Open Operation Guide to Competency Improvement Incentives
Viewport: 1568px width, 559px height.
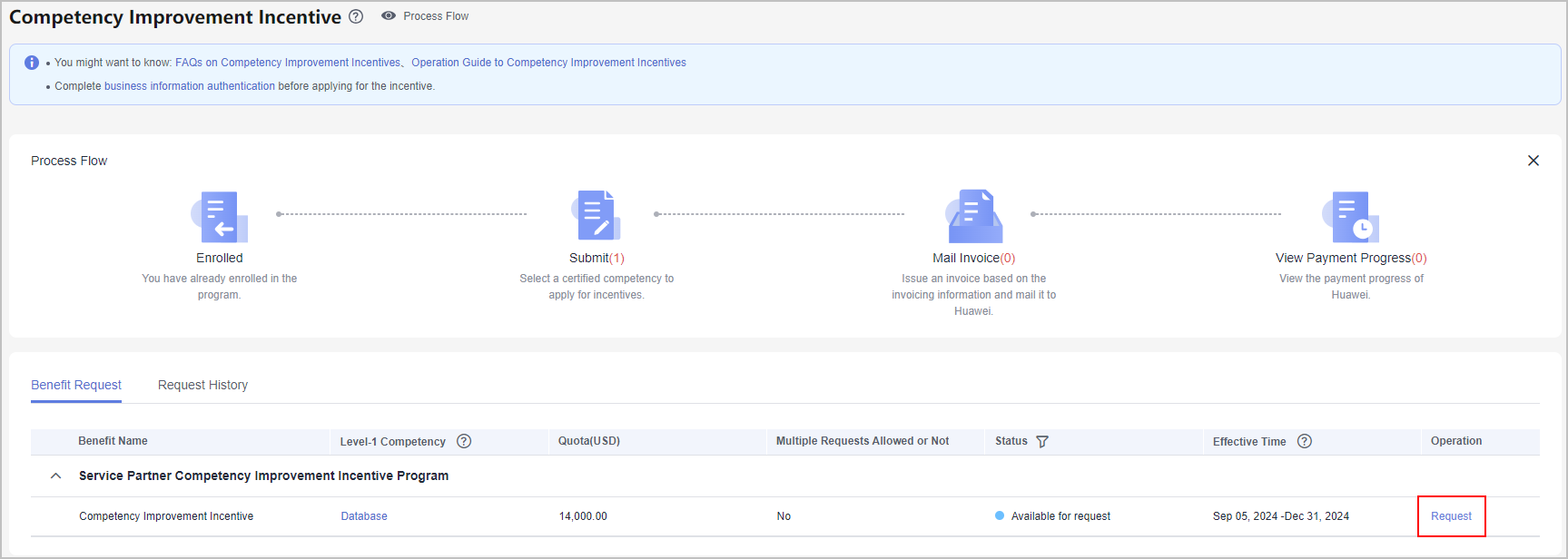(x=548, y=63)
